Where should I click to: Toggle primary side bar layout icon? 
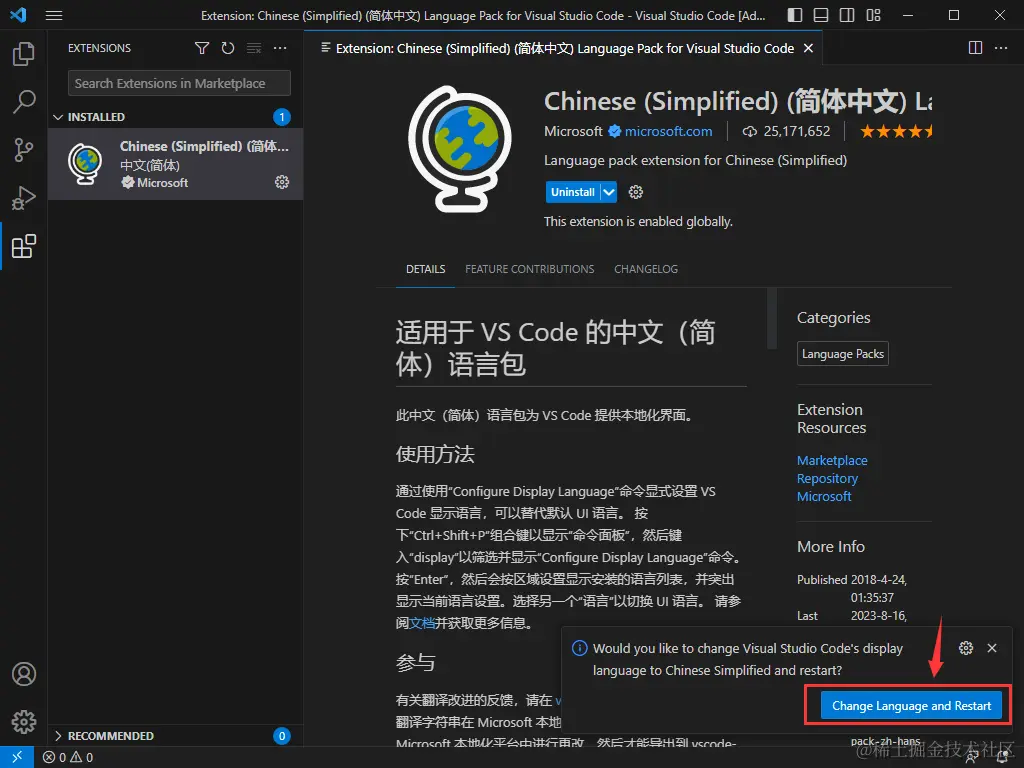coord(795,15)
